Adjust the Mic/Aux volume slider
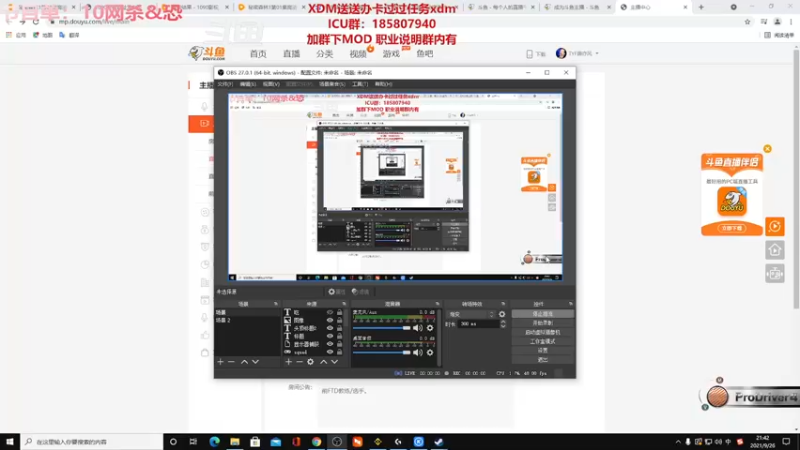This screenshot has width=800, height=450. 382,328
